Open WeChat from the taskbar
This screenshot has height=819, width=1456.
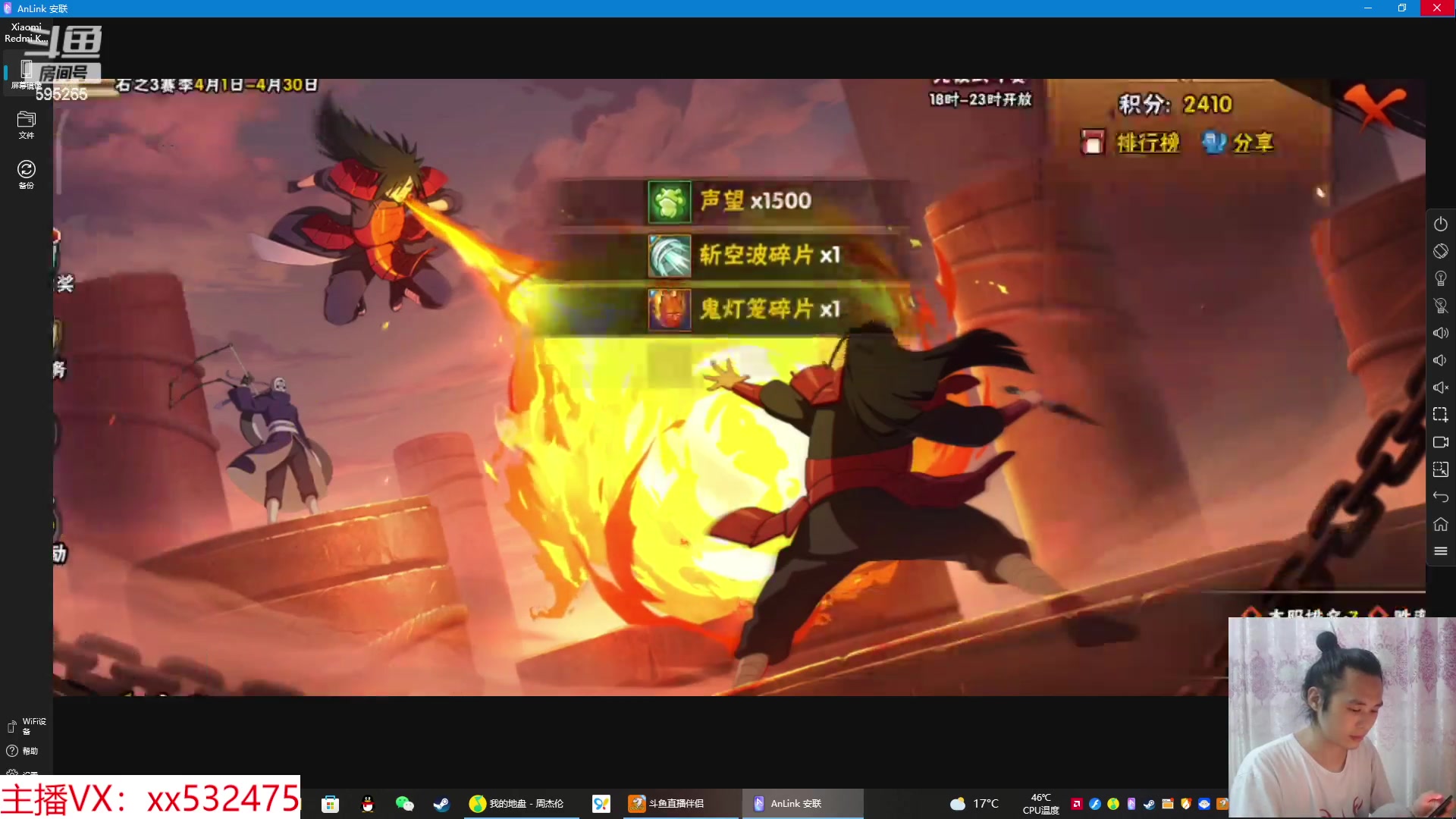click(x=404, y=804)
